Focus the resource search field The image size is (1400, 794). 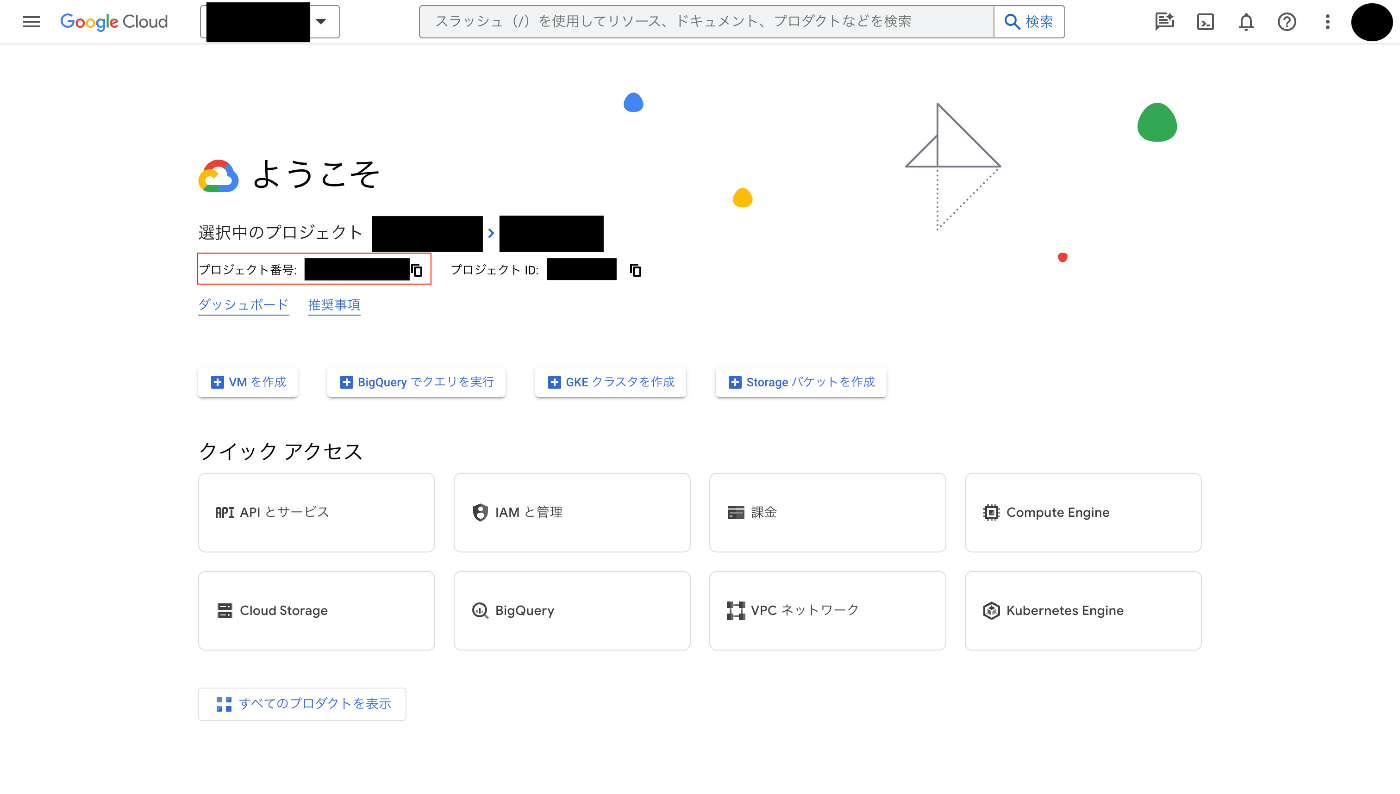pos(706,21)
